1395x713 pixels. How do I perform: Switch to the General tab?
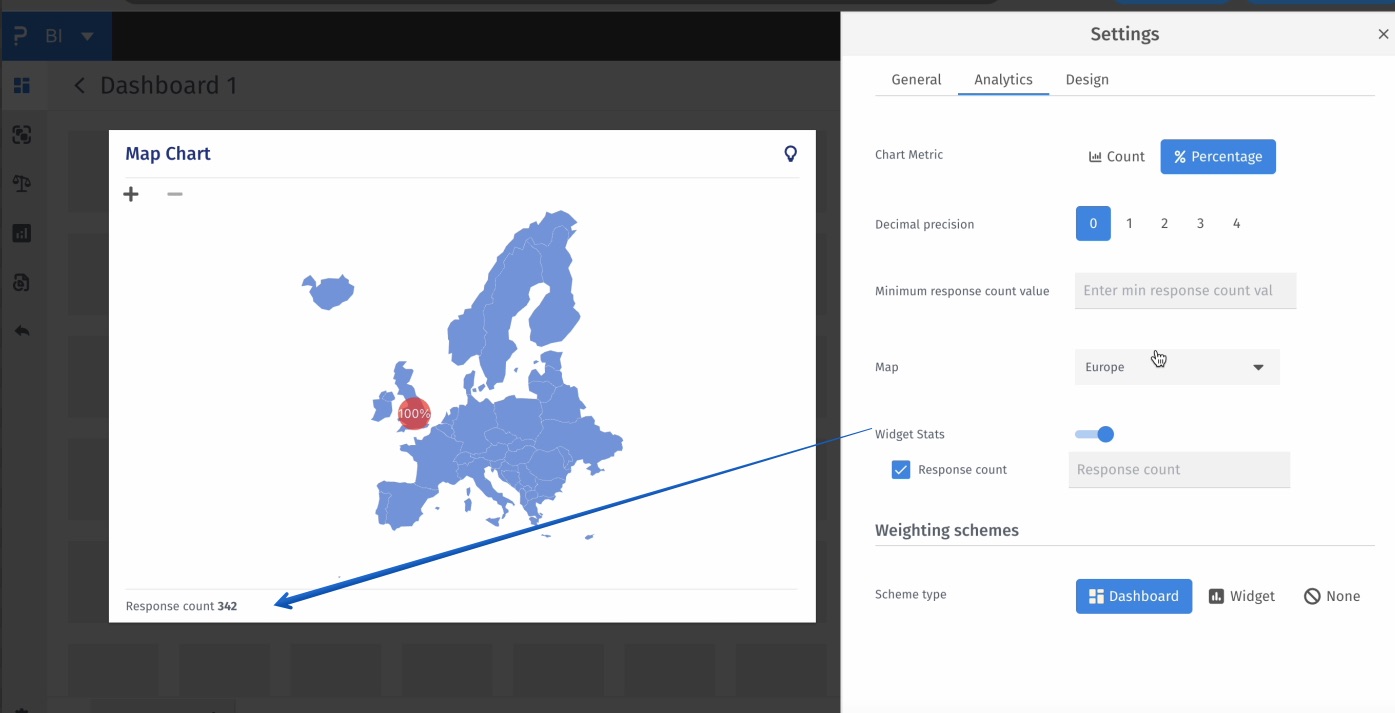[916, 79]
